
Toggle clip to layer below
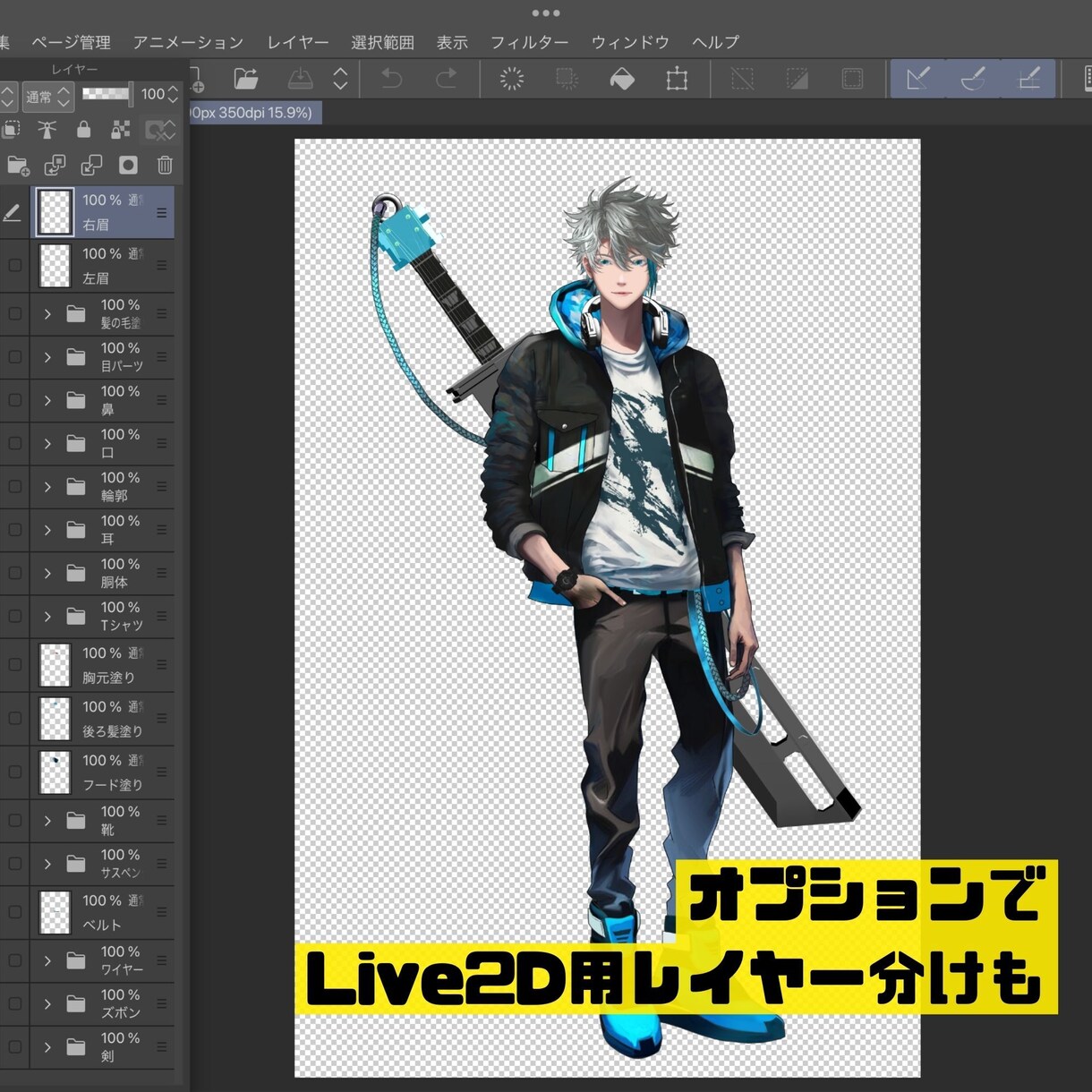11,131
